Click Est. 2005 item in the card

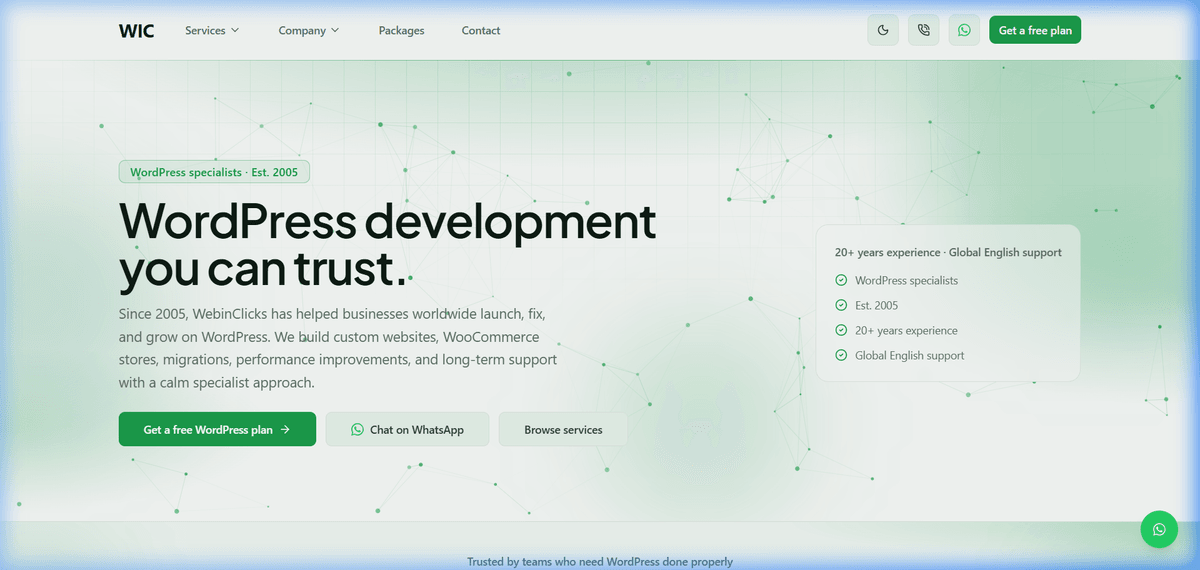[x=876, y=305]
